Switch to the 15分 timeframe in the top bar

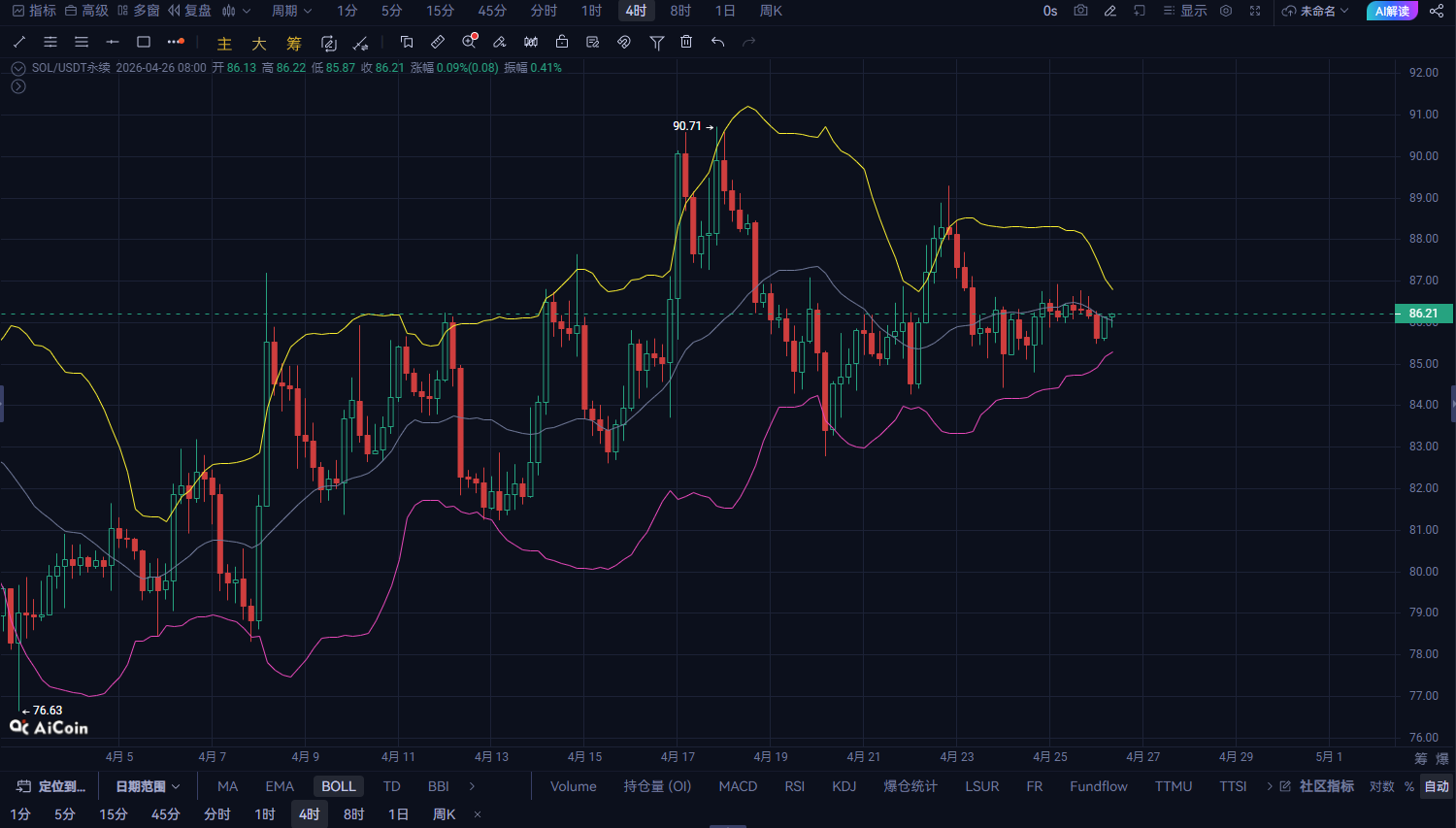[440, 11]
